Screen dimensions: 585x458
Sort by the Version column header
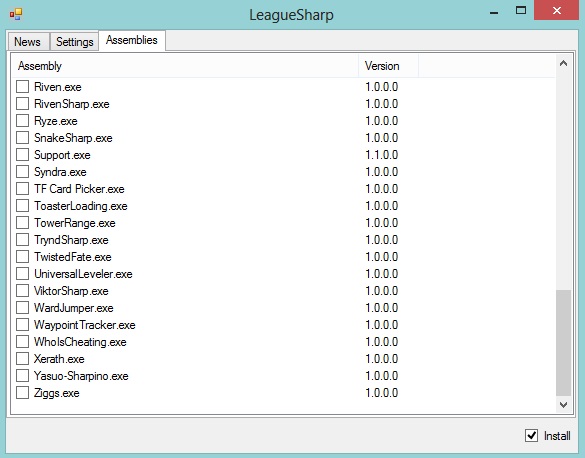pos(388,66)
